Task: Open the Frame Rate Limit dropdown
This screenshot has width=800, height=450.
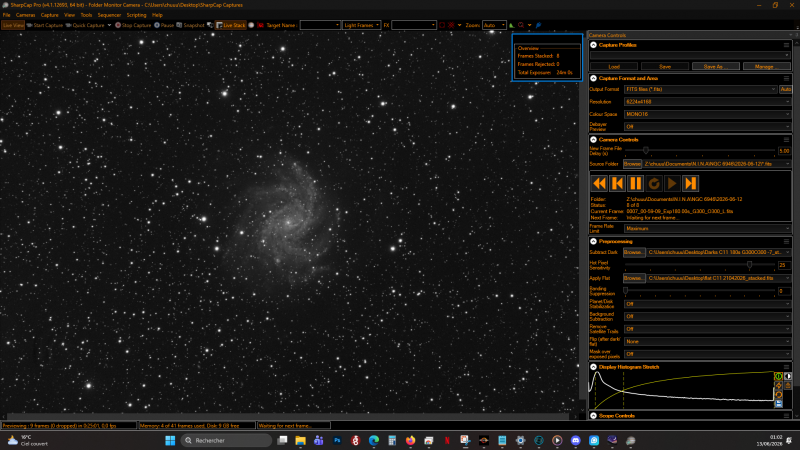Action: (x=708, y=229)
